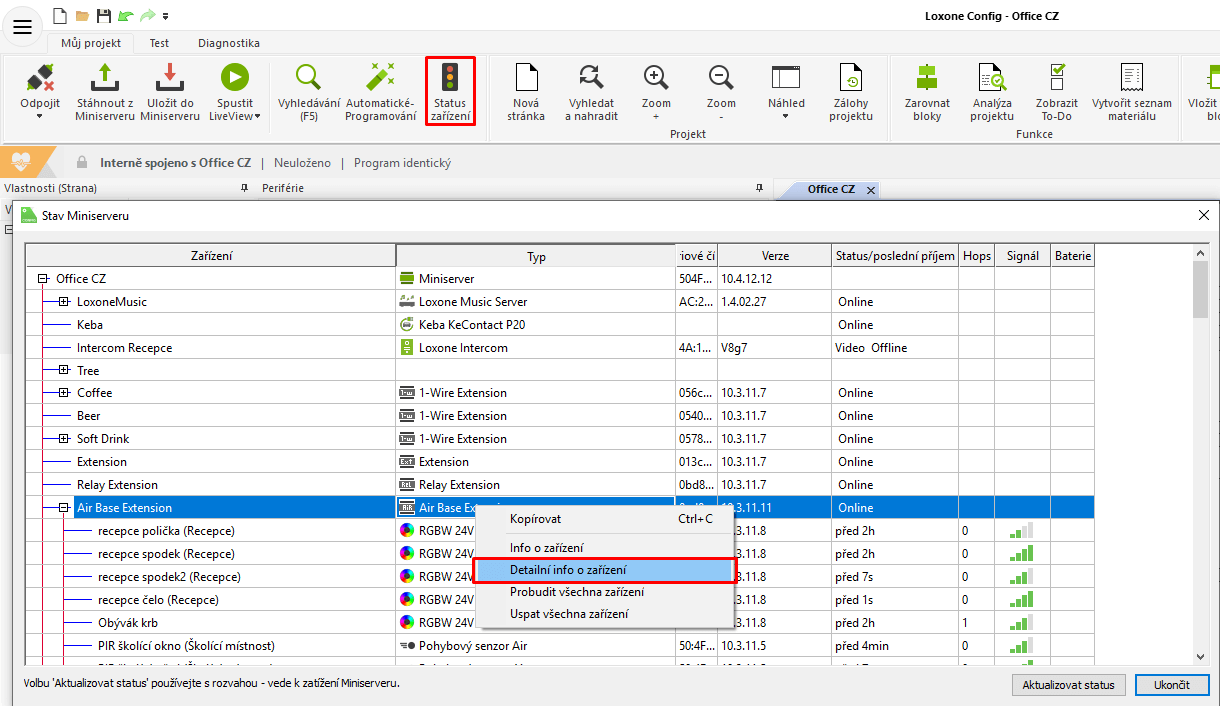Click the Status zařízení traffic light icon
The width and height of the screenshot is (1220, 706).
[x=450, y=77]
